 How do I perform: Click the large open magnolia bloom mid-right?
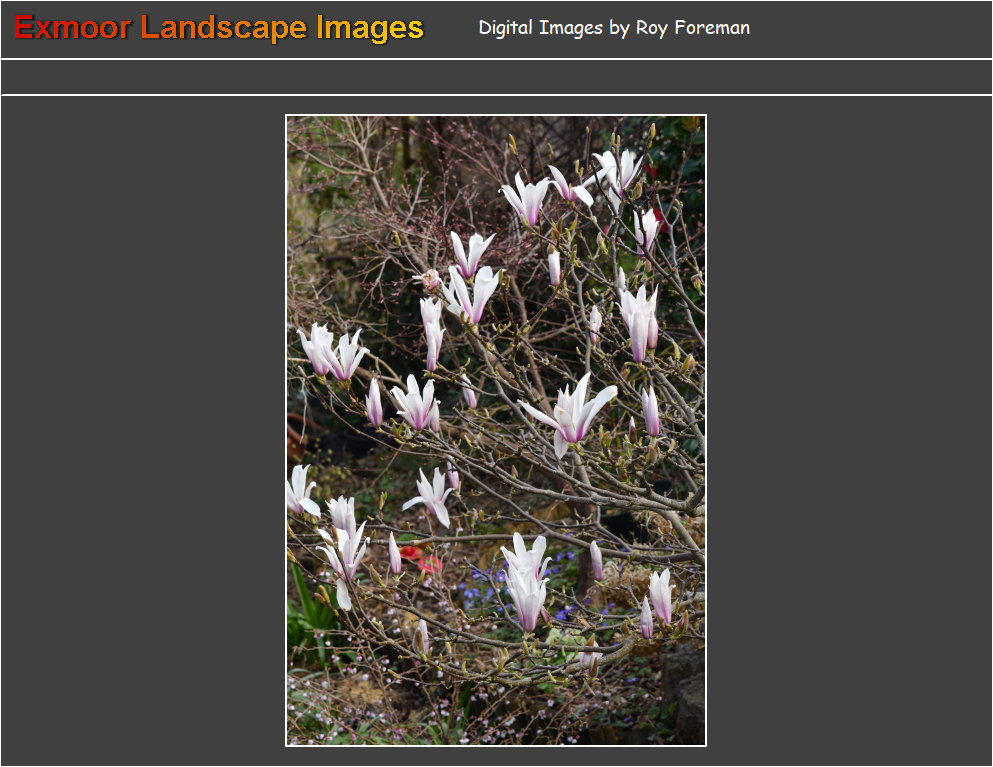573,411
